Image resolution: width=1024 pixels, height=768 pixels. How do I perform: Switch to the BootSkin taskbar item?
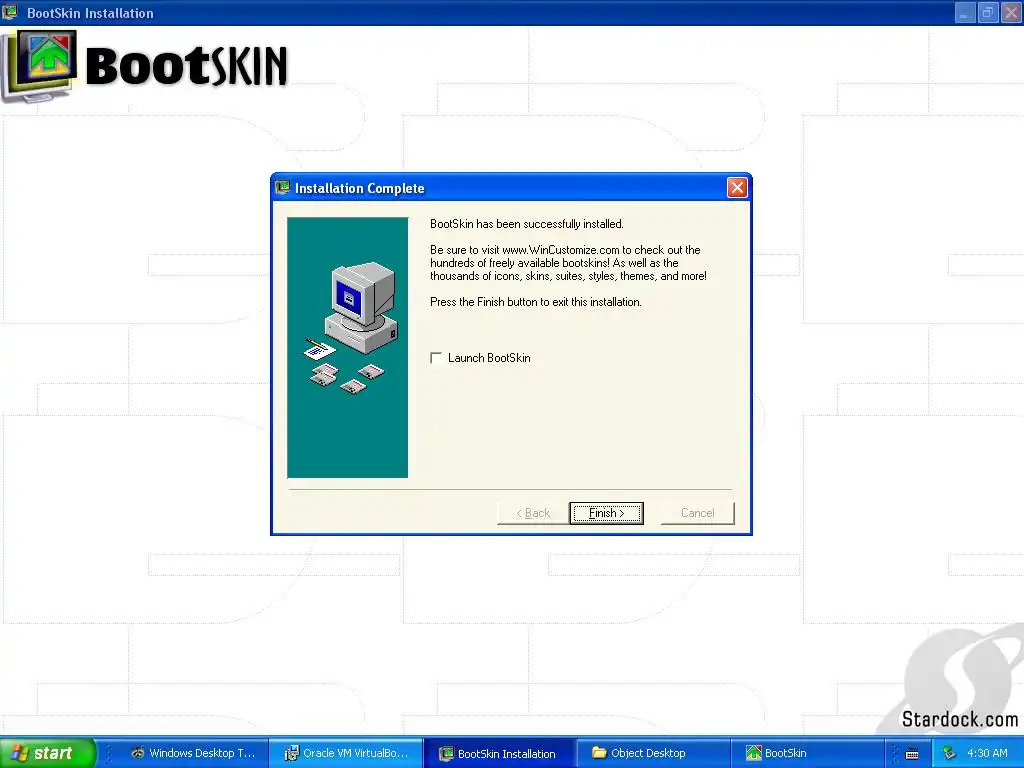pyautogui.click(x=807, y=753)
